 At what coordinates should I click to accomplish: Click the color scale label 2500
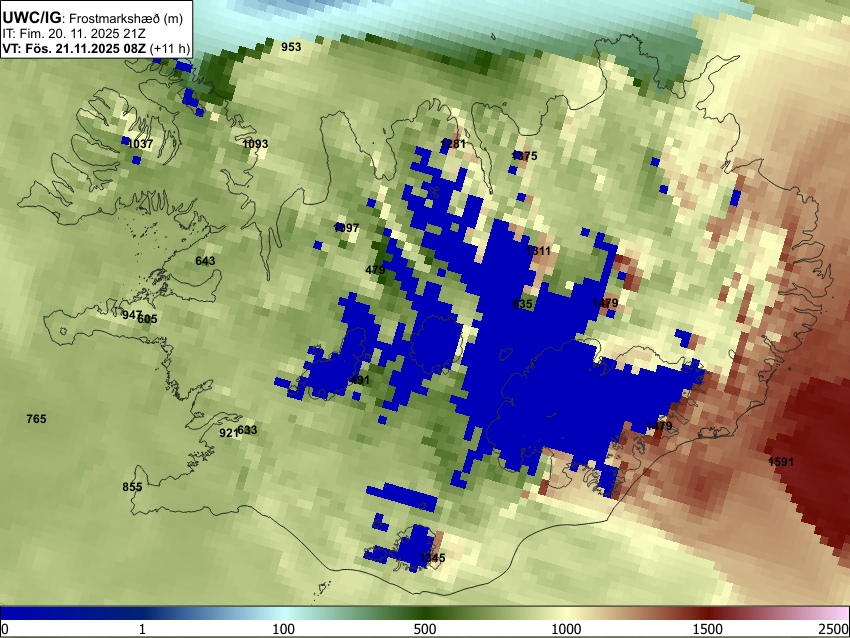pyautogui.click(x=834, y=629)
